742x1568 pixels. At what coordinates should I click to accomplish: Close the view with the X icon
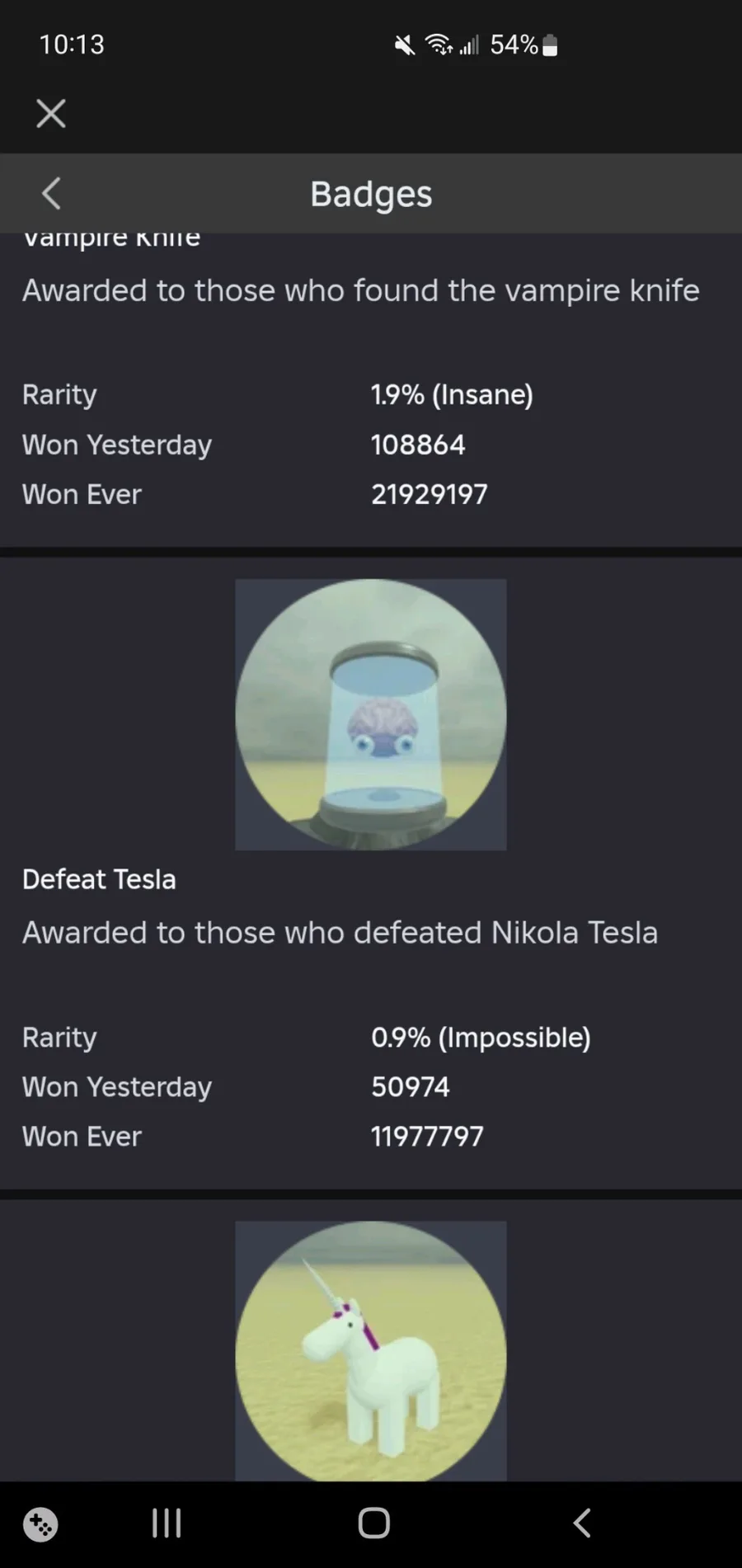point(51,114)
